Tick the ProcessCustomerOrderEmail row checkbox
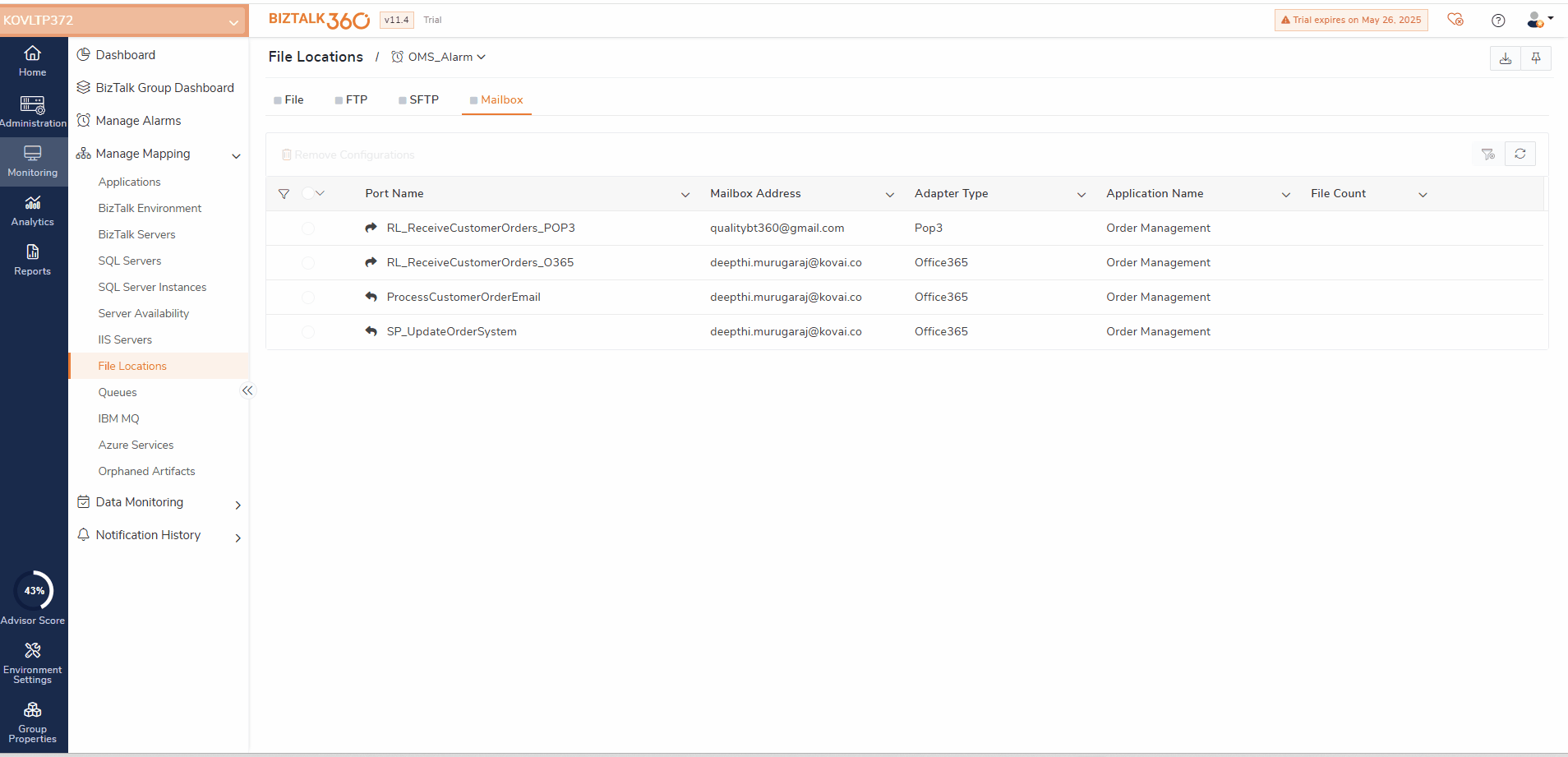1568x757 pixels. [308, 298]
